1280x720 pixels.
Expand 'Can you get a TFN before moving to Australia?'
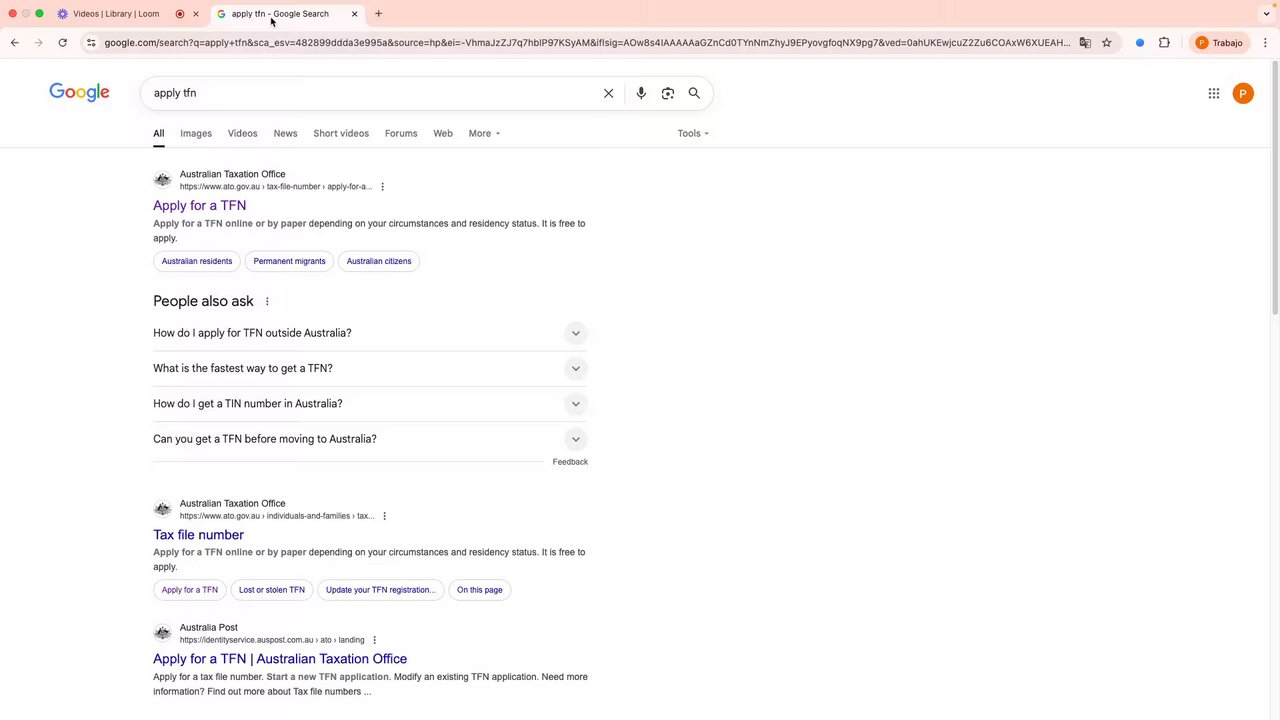[370, 439]
